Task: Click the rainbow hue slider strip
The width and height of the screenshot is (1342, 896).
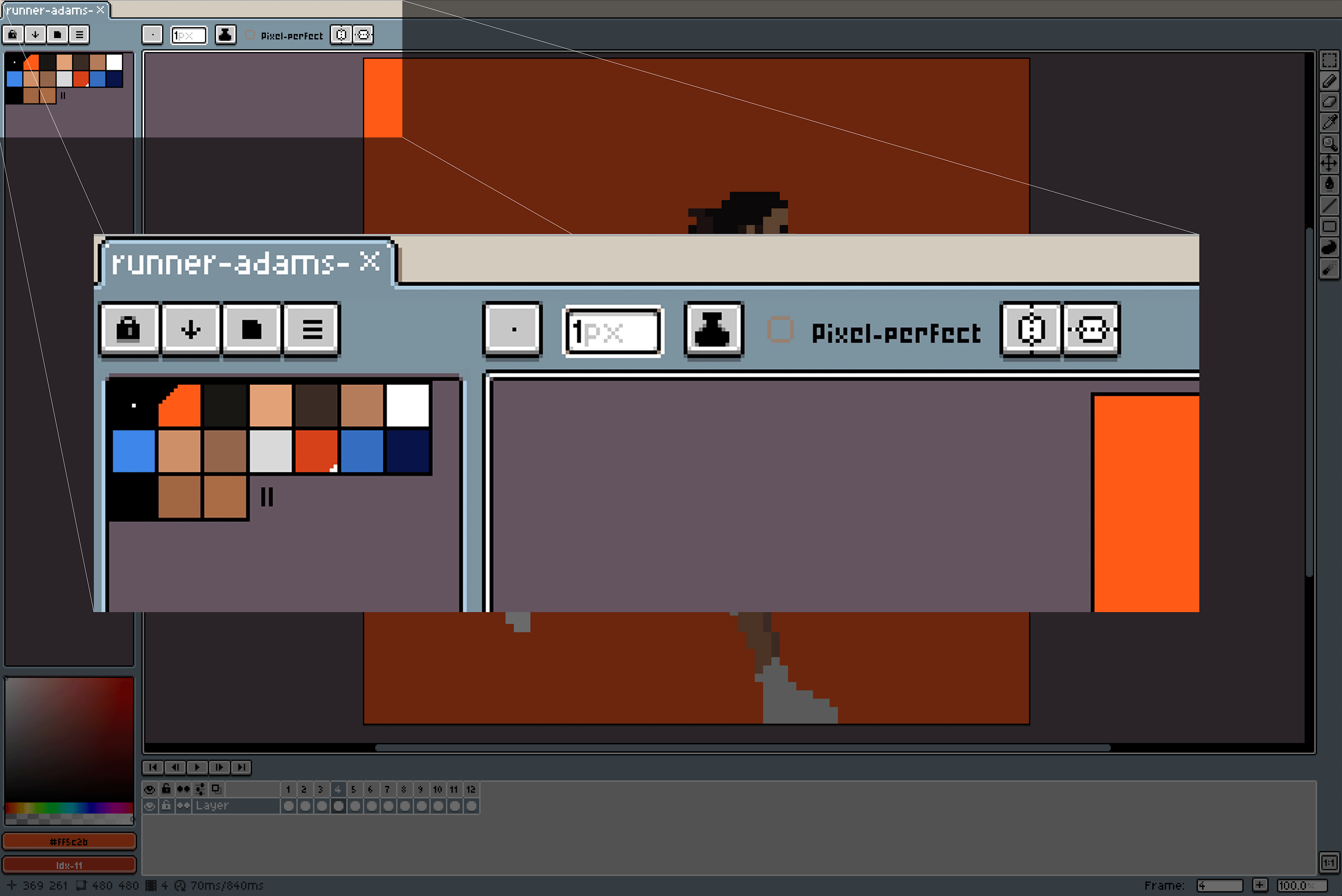Action: [x=68, y=808]
